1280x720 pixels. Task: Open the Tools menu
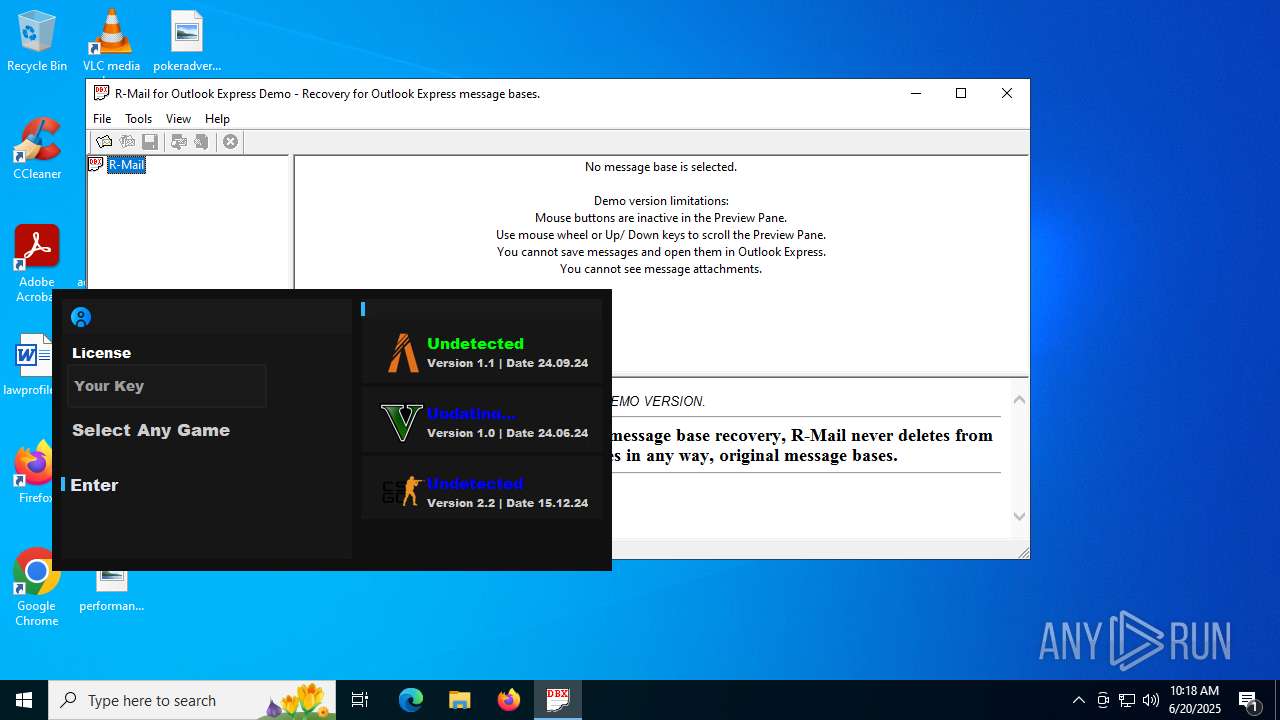tap(138, 119)
